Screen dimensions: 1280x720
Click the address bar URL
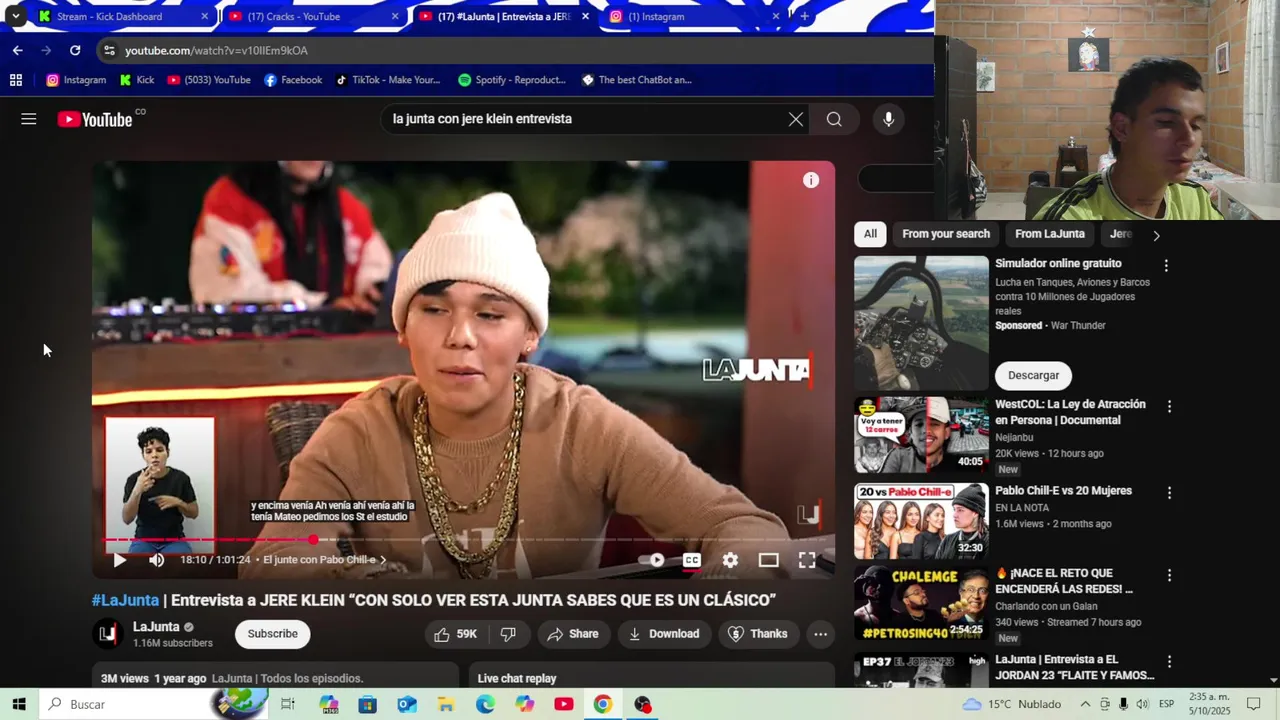[216, 51]
